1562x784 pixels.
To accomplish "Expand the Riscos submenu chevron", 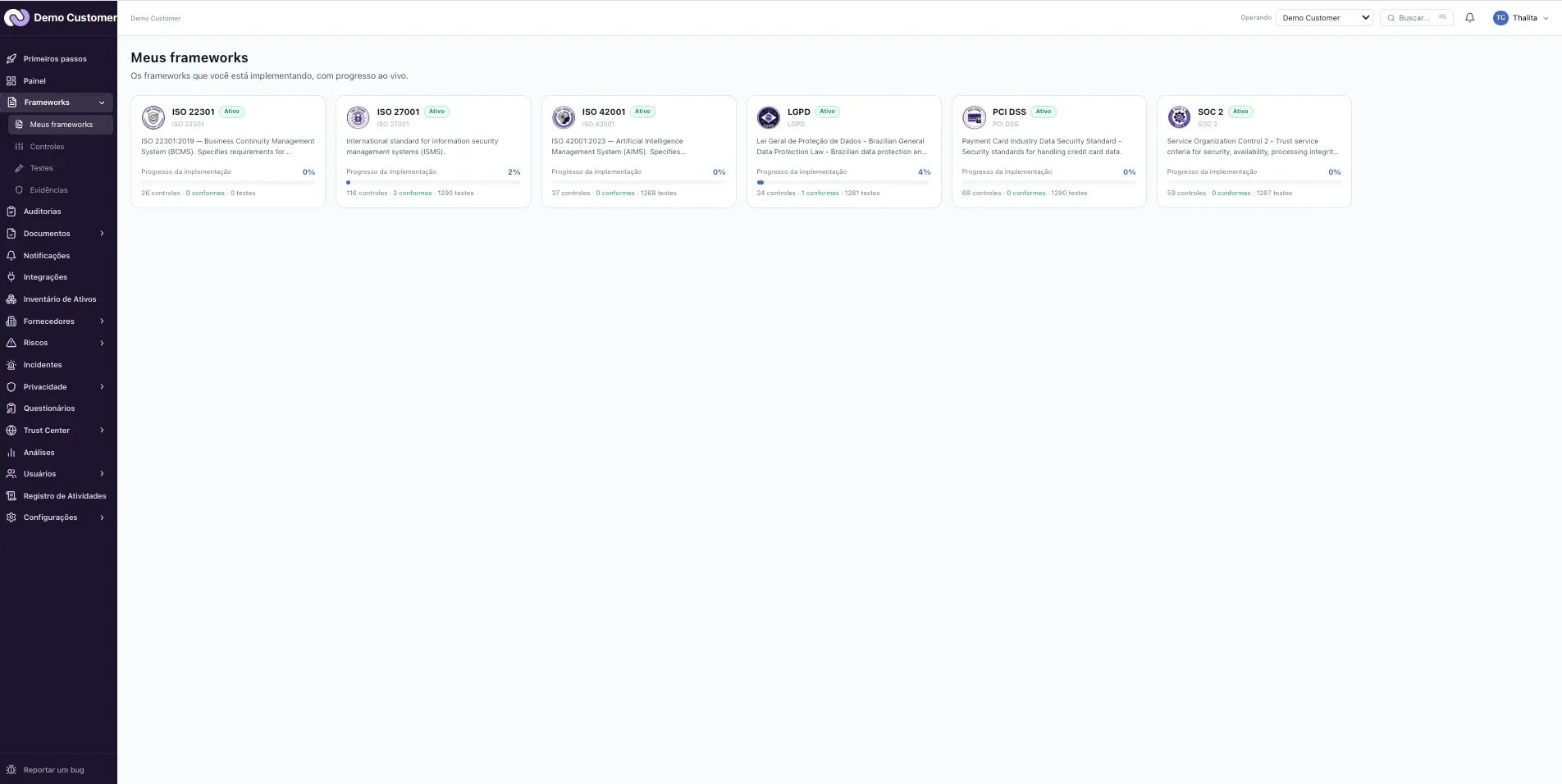I will pyautogui.click(x=102, y=343).
